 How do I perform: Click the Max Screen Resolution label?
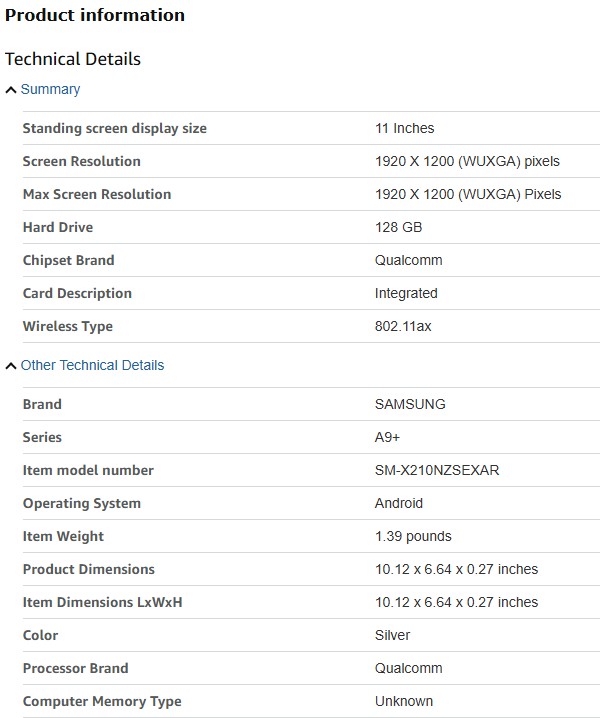point(97,194)
